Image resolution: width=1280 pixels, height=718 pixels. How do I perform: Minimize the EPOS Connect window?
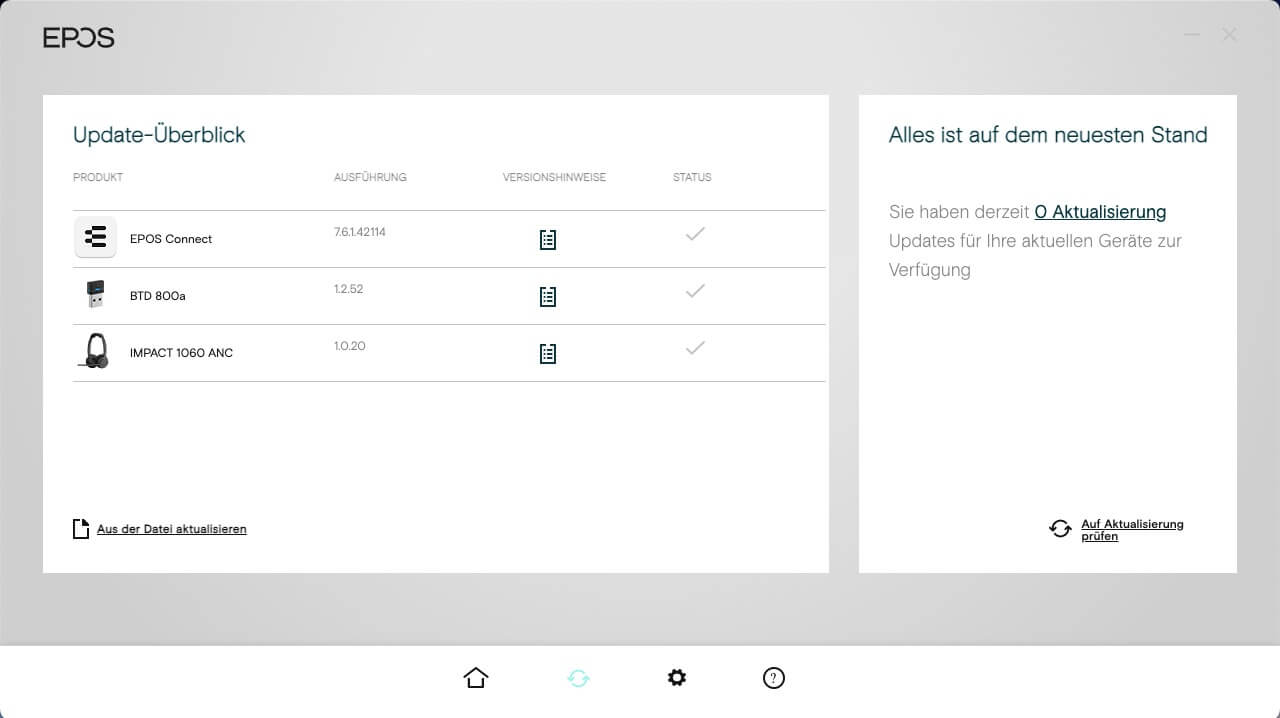coord(1191,35)
